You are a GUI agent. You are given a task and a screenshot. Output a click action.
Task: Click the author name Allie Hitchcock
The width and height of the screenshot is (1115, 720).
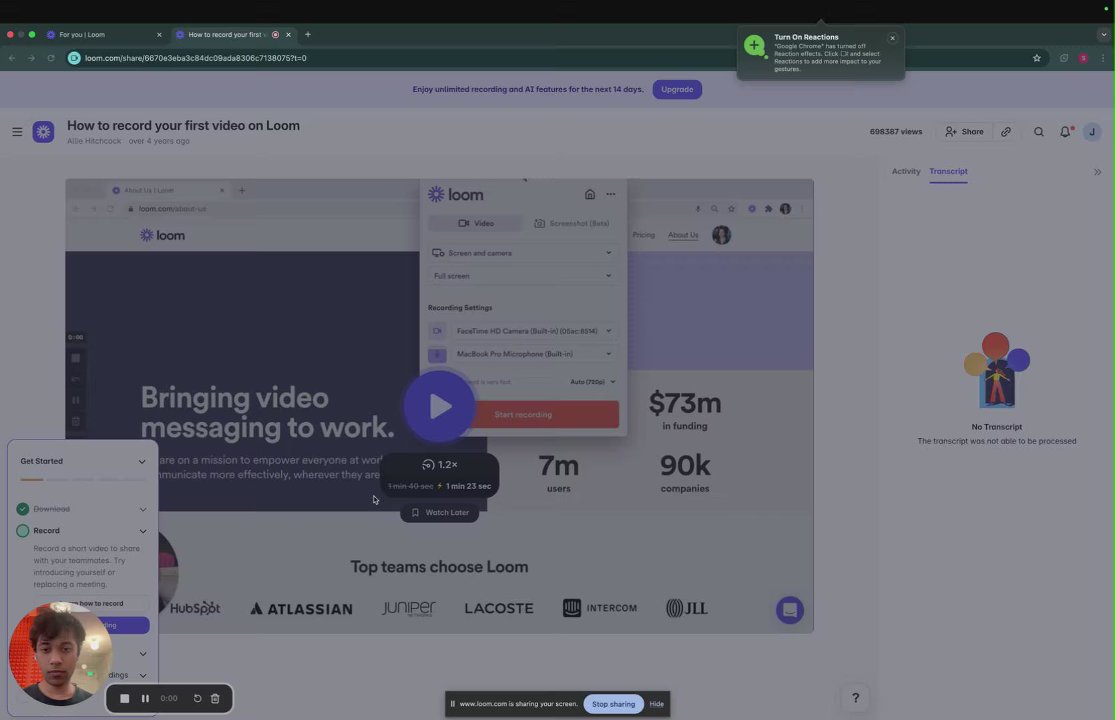pos(94,141)
